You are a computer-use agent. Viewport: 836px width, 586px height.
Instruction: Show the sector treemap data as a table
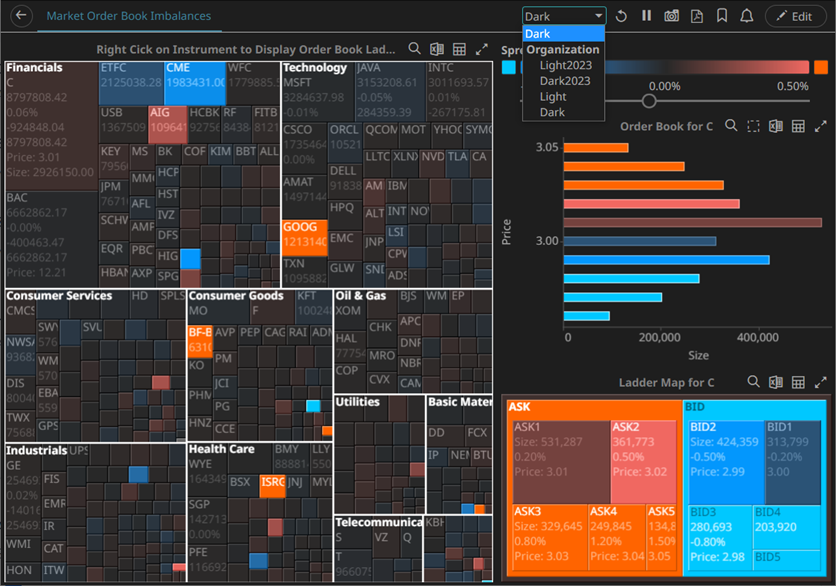click(x=459, y=49)
